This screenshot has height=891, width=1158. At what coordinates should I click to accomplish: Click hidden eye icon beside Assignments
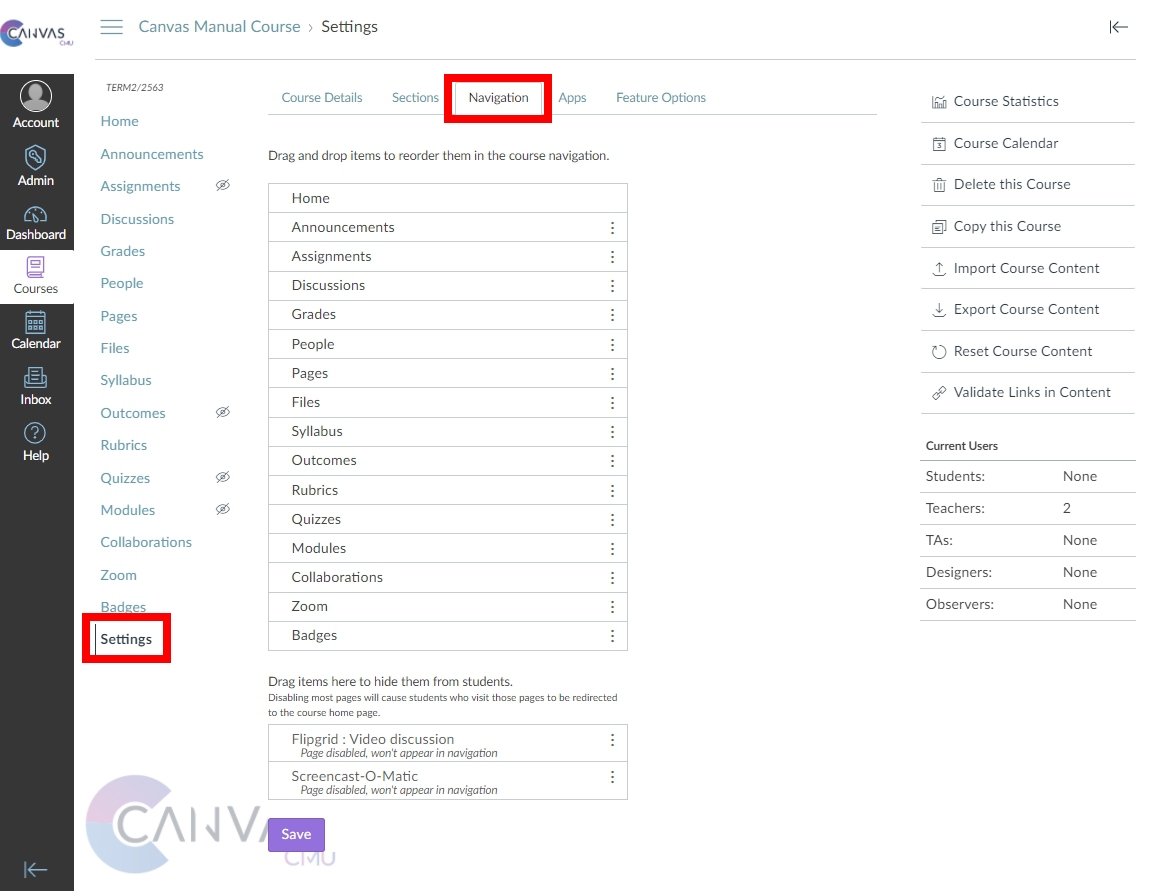223,186
